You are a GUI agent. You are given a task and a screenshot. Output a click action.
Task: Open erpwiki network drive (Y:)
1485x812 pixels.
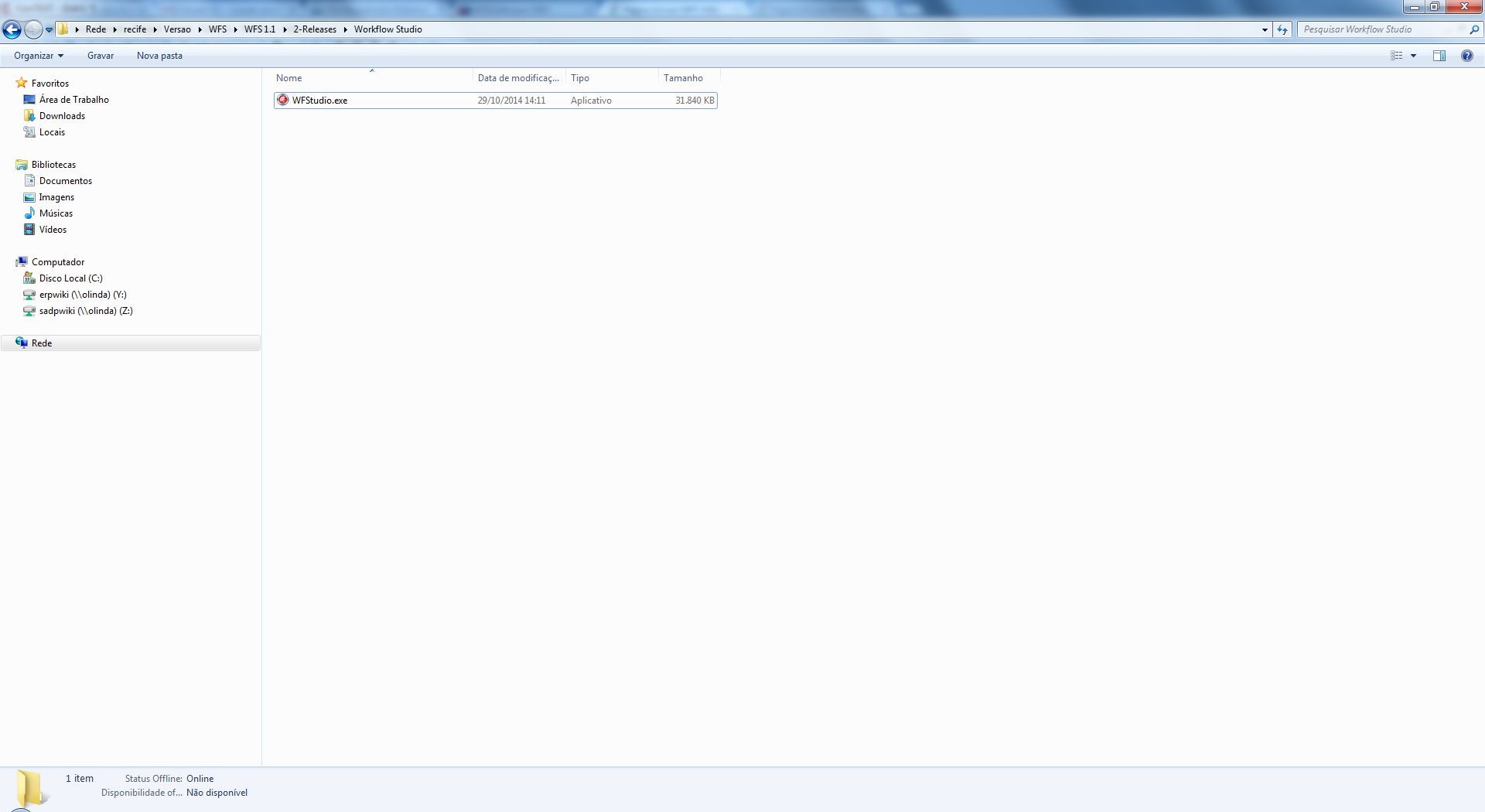[x=83, y=295]
